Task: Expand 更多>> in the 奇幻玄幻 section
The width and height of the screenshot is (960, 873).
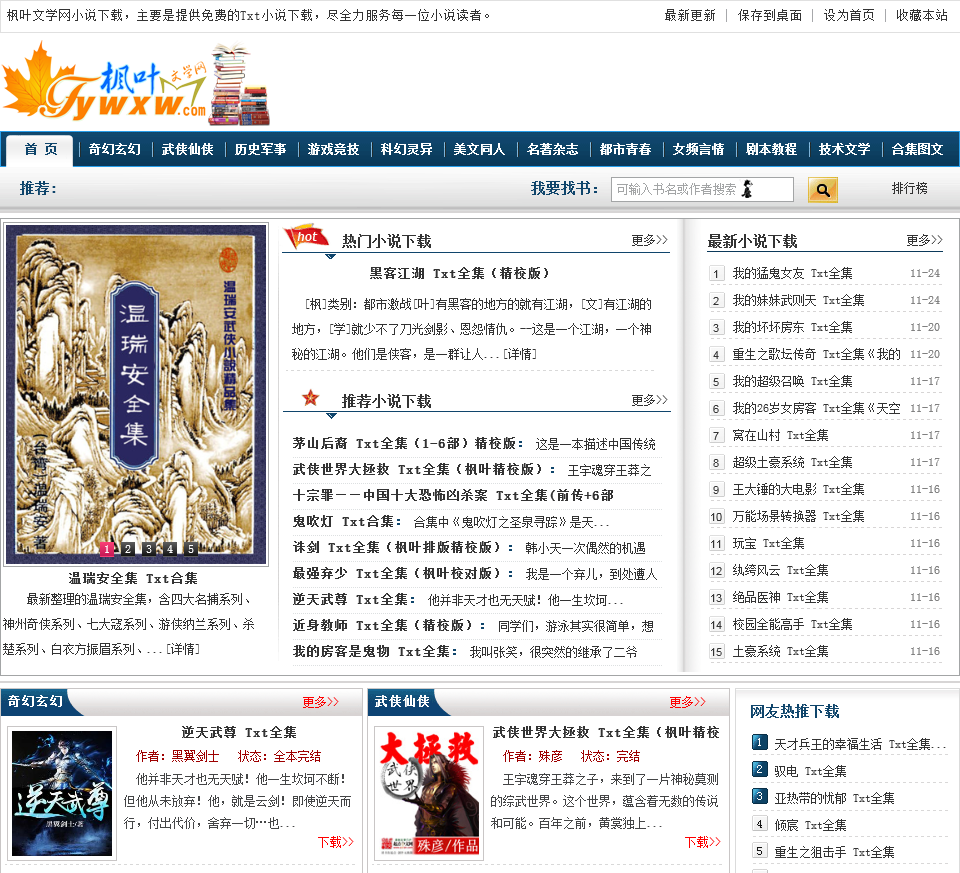Action: [321, 702]
